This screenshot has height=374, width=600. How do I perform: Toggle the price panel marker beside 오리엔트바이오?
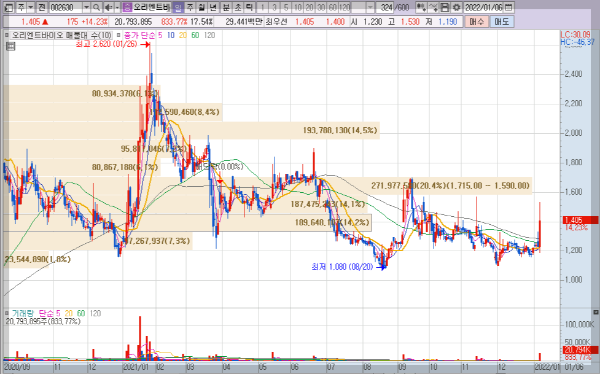pyautogui.click(x=7, y=35)
